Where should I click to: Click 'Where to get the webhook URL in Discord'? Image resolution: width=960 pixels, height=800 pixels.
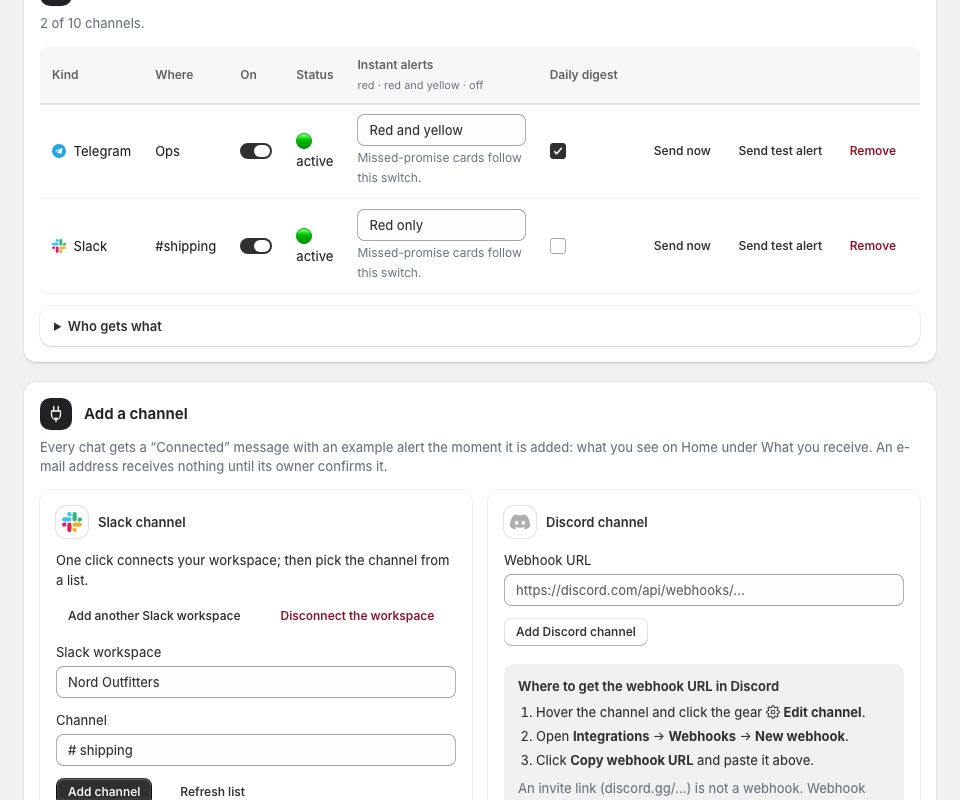(x=648, y=686)
